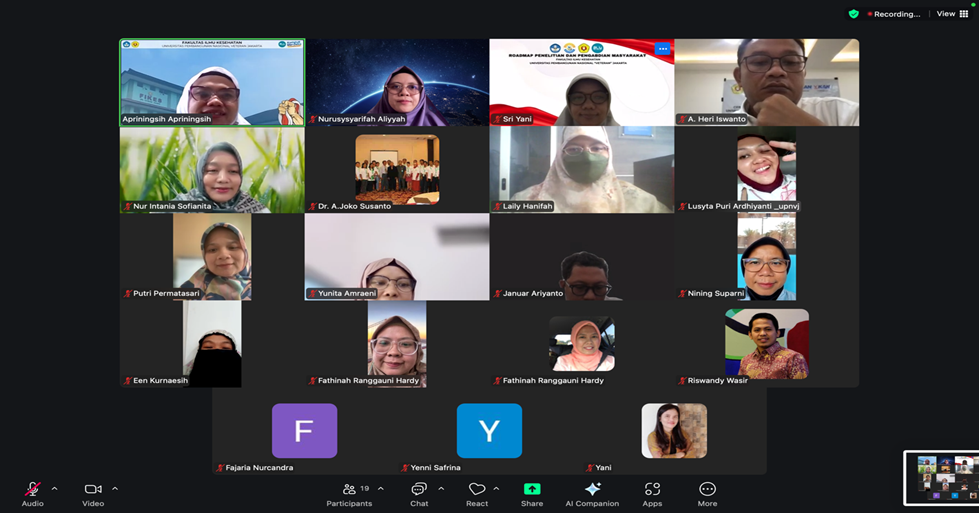Open the View layout menu

coord(950,14)
